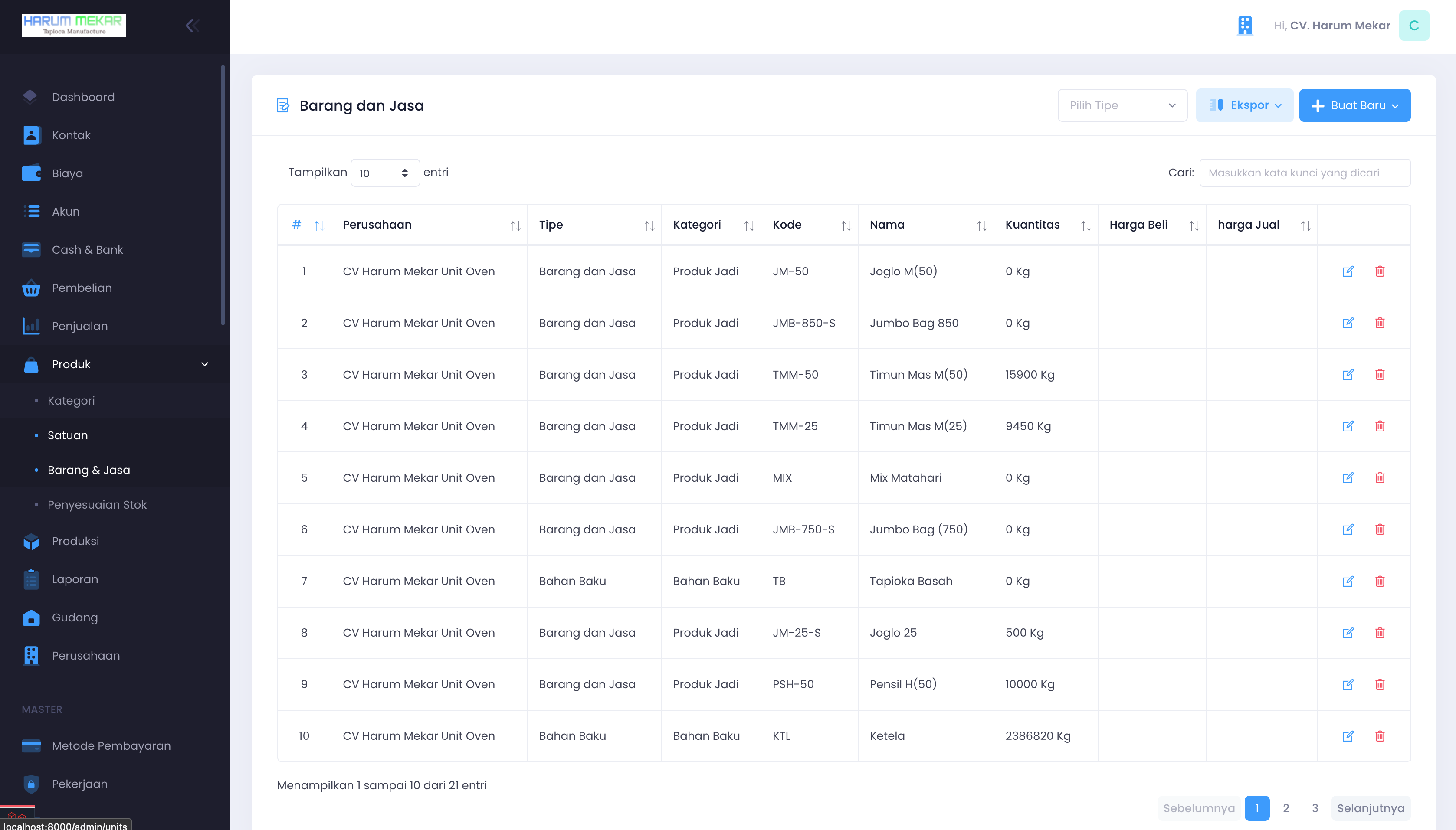Screen dimensions: 1456x830
Task: Edit the Timun Mas M(25) item
Action: click(x=1348, y=426)
